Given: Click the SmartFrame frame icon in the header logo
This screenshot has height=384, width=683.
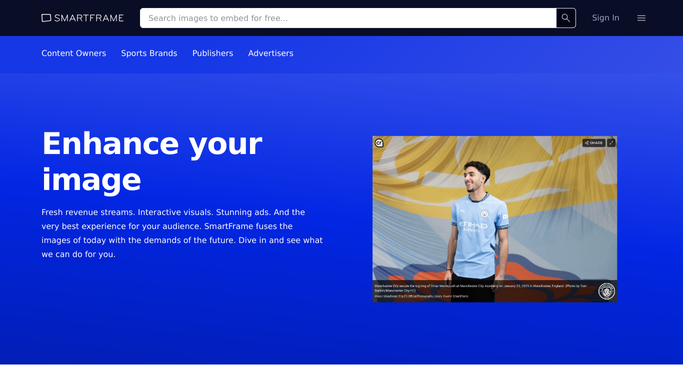Looking at the screenshot, I should coord(46,18).
